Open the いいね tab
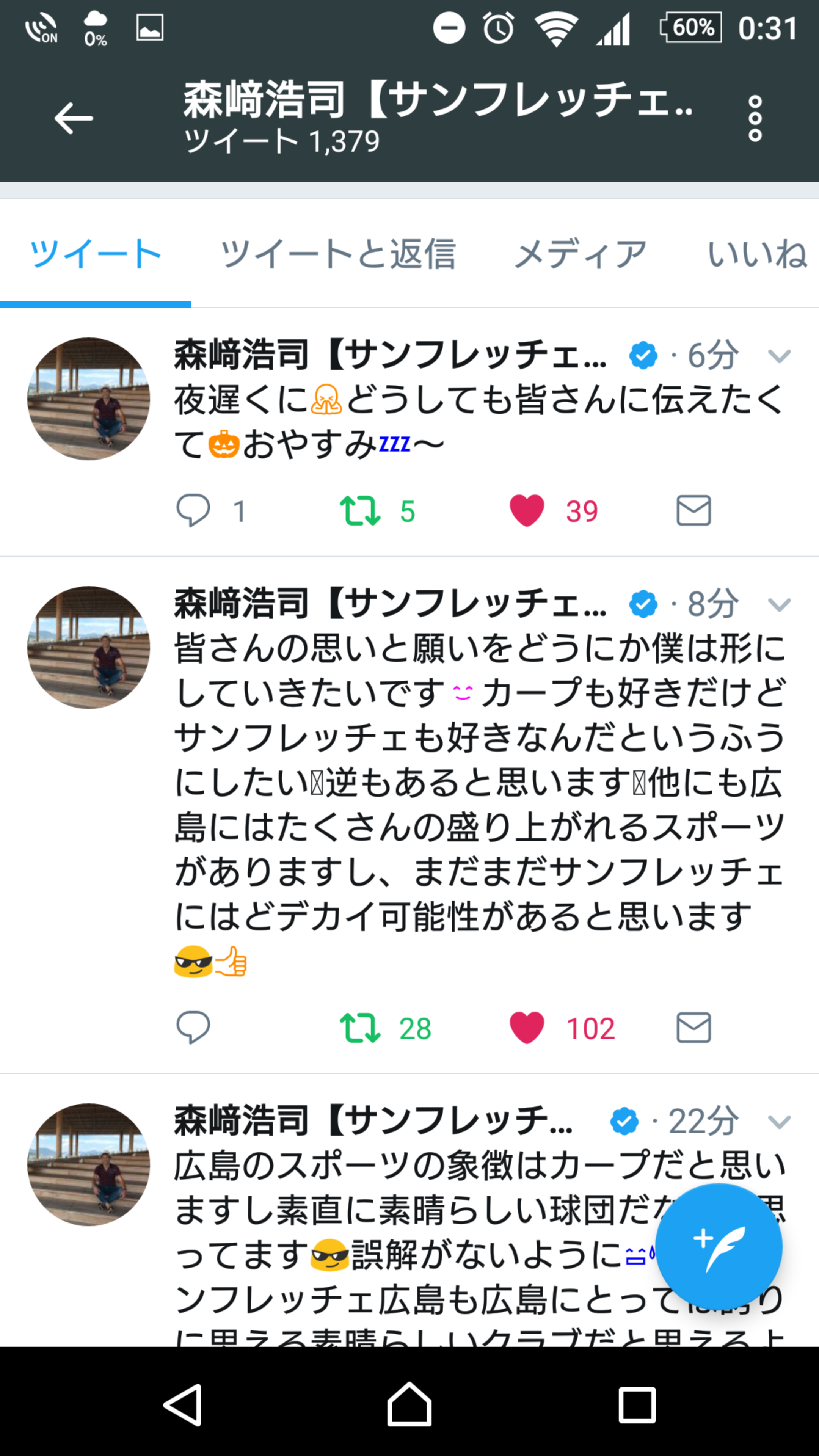The height and width of the screenshot is (1456, 819). [757, 254]
